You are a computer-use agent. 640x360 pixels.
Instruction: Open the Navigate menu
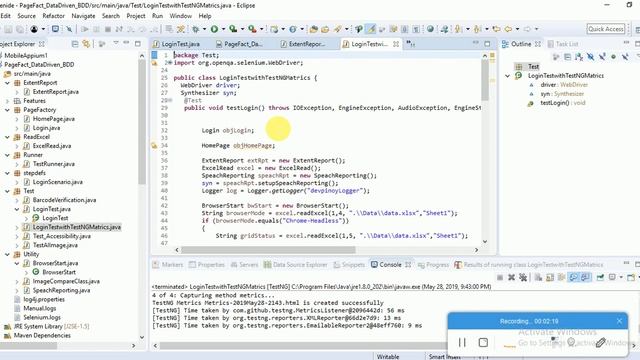pos(83,16)
